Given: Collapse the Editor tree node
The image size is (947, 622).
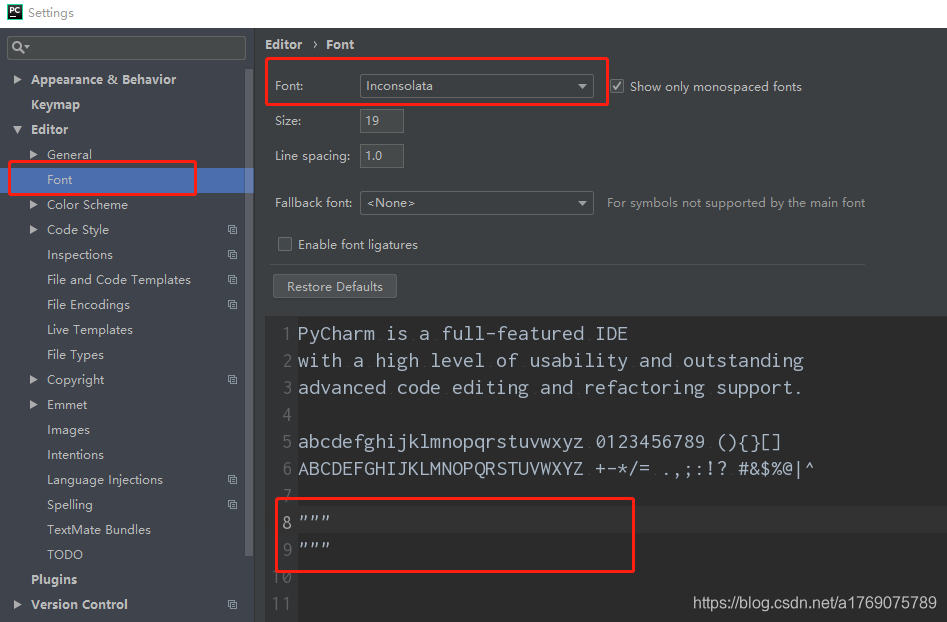Looking at the screenshot, I should (x=17, y=129).
